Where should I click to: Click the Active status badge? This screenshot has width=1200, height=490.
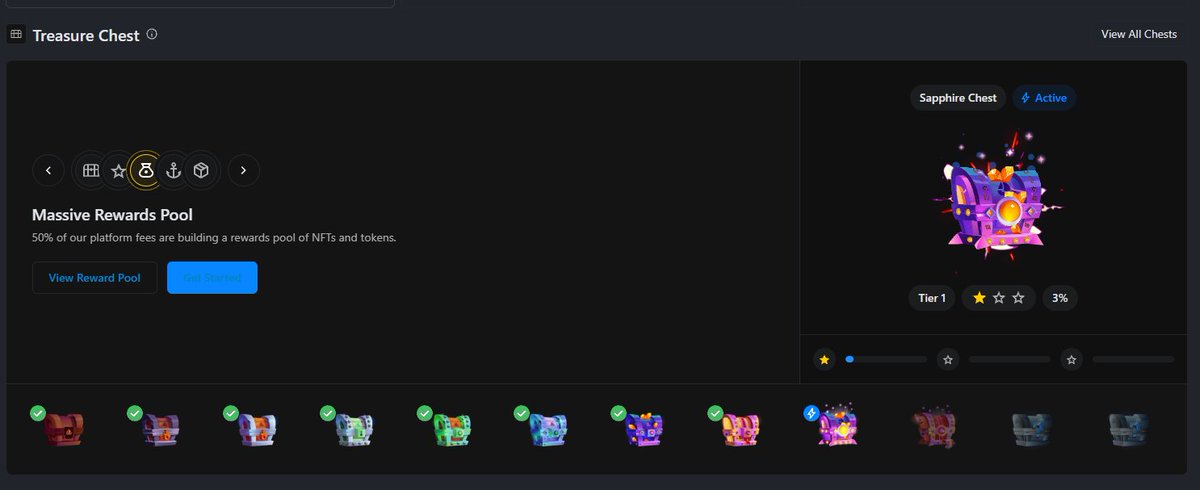click(1044, 98)
